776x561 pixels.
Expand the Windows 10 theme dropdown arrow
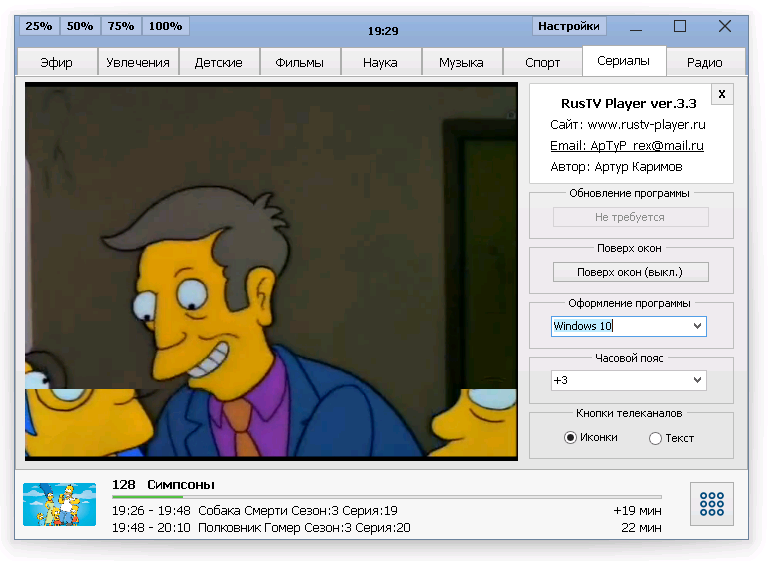coord(697,326)
